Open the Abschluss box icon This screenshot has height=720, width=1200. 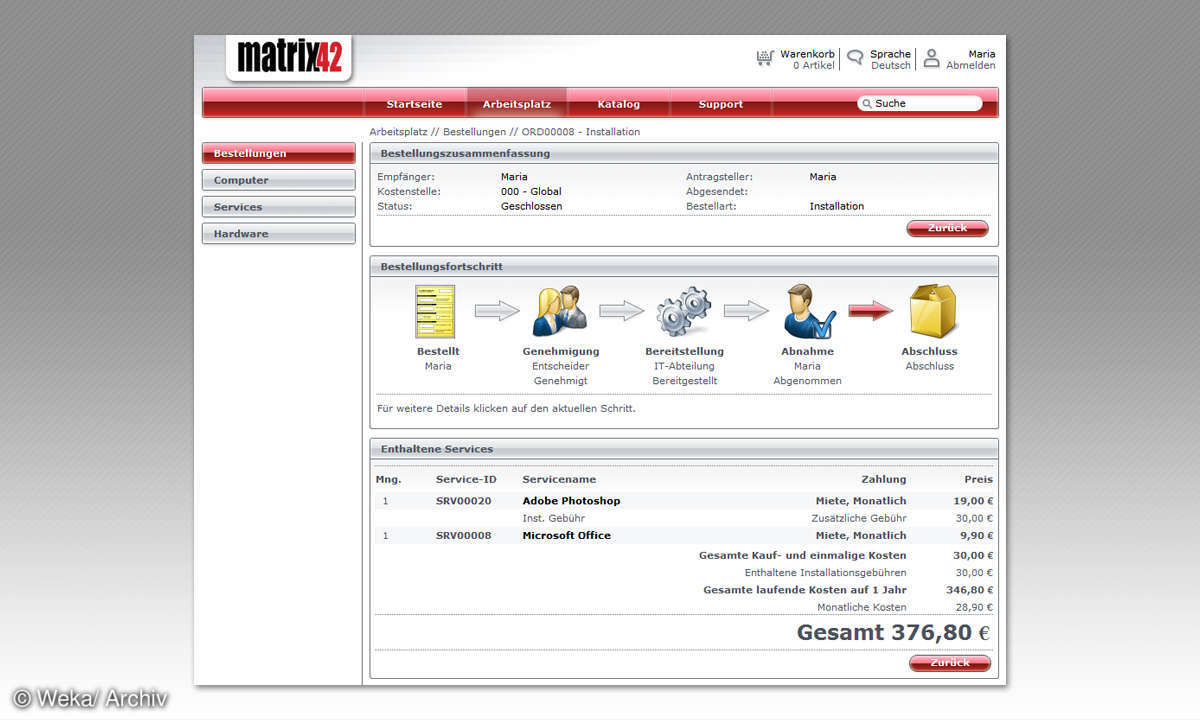point(933,311)
